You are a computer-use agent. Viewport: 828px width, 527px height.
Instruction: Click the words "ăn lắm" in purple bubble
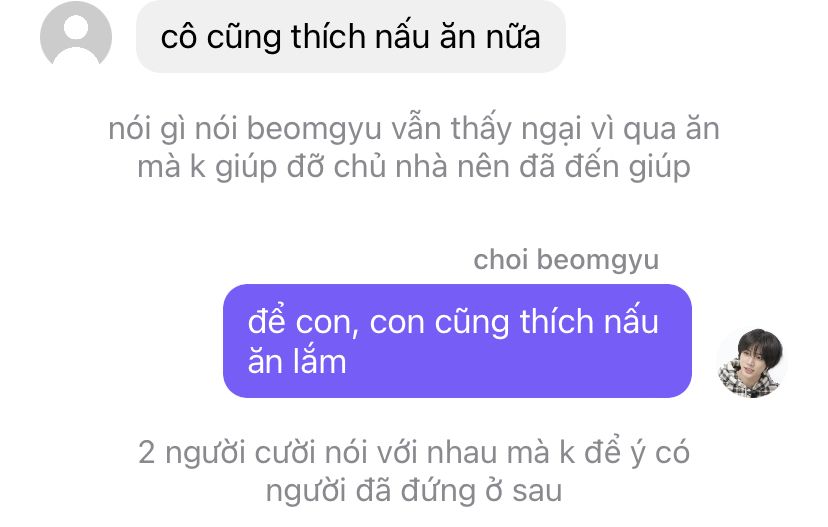point(297,362)
